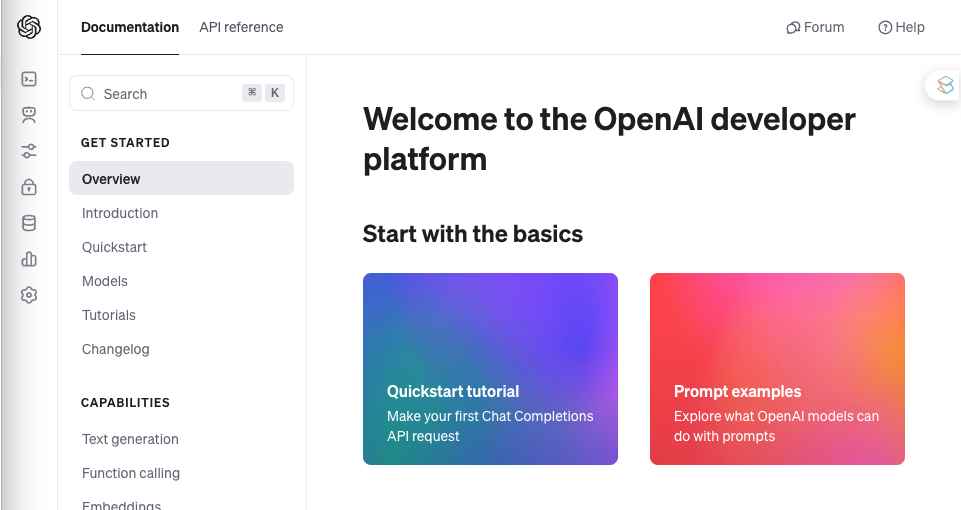The width and height of the screenshot is (961, 510).
Task: Open the Quickstart tutorial card
Action: pos(490,369)
